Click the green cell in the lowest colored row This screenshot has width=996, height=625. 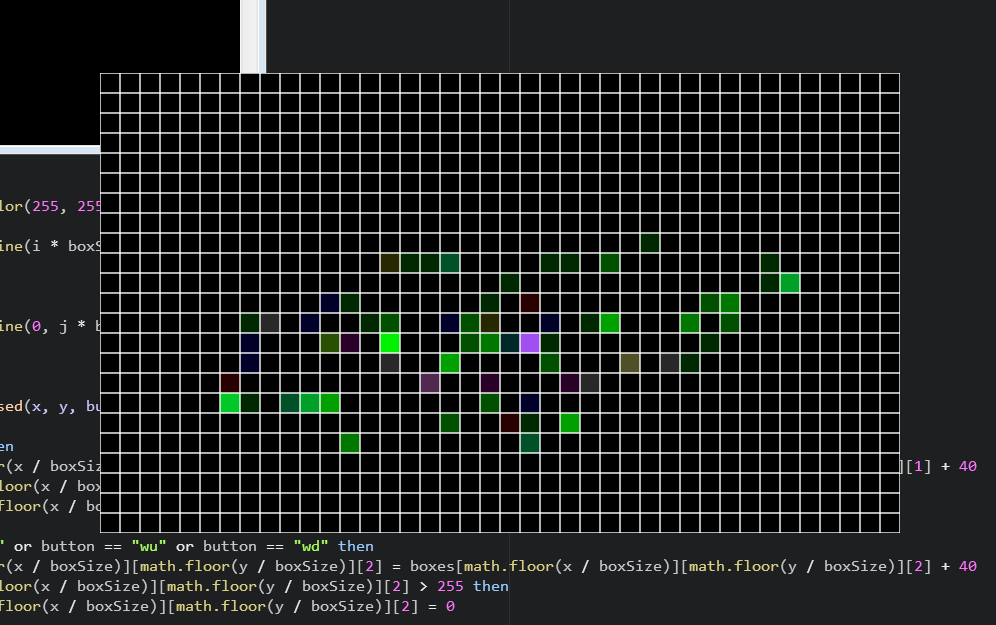pos(350,443)
